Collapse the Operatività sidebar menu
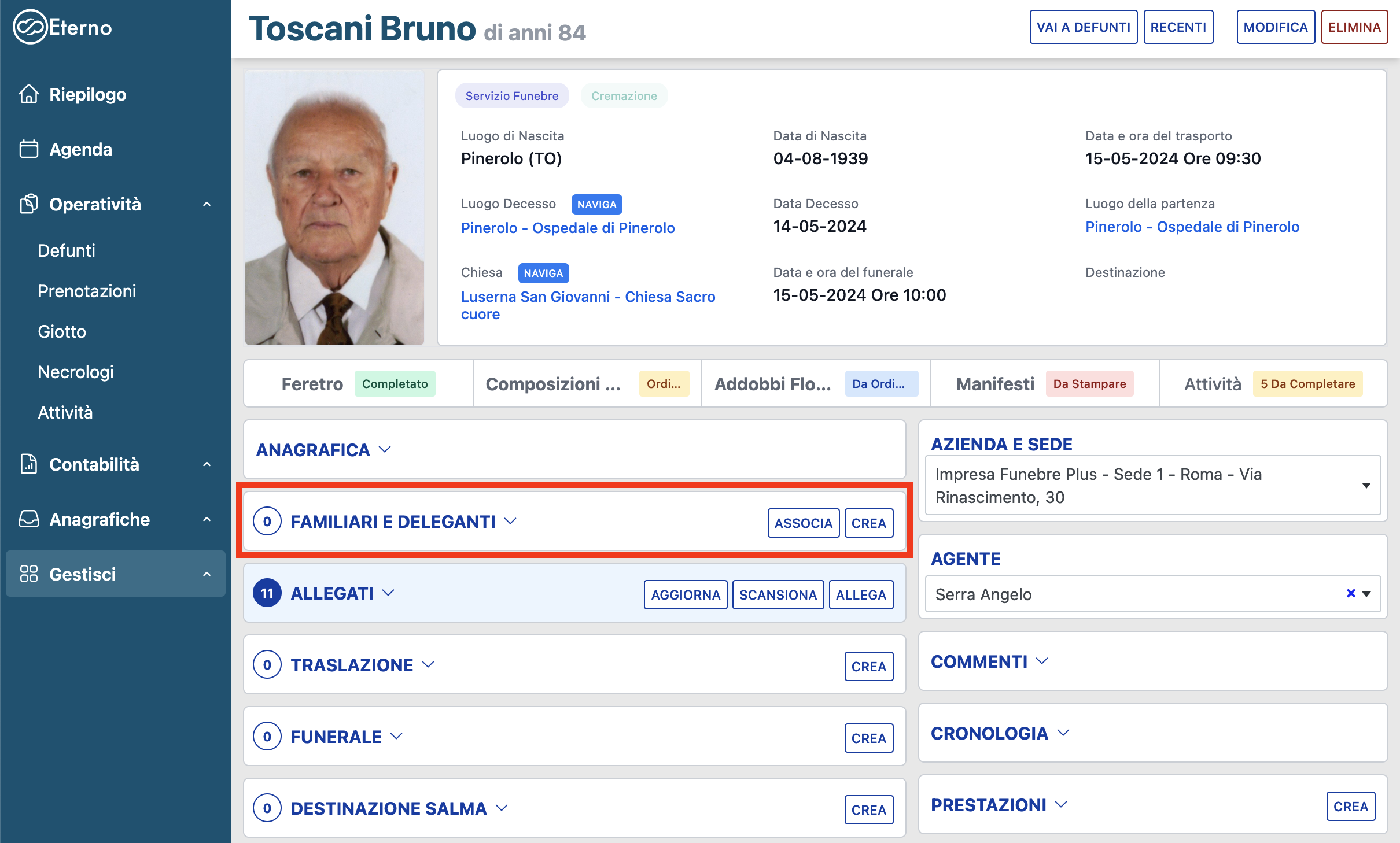The height and width of the screenshot is (843, 1400). (x=207, y=204)
